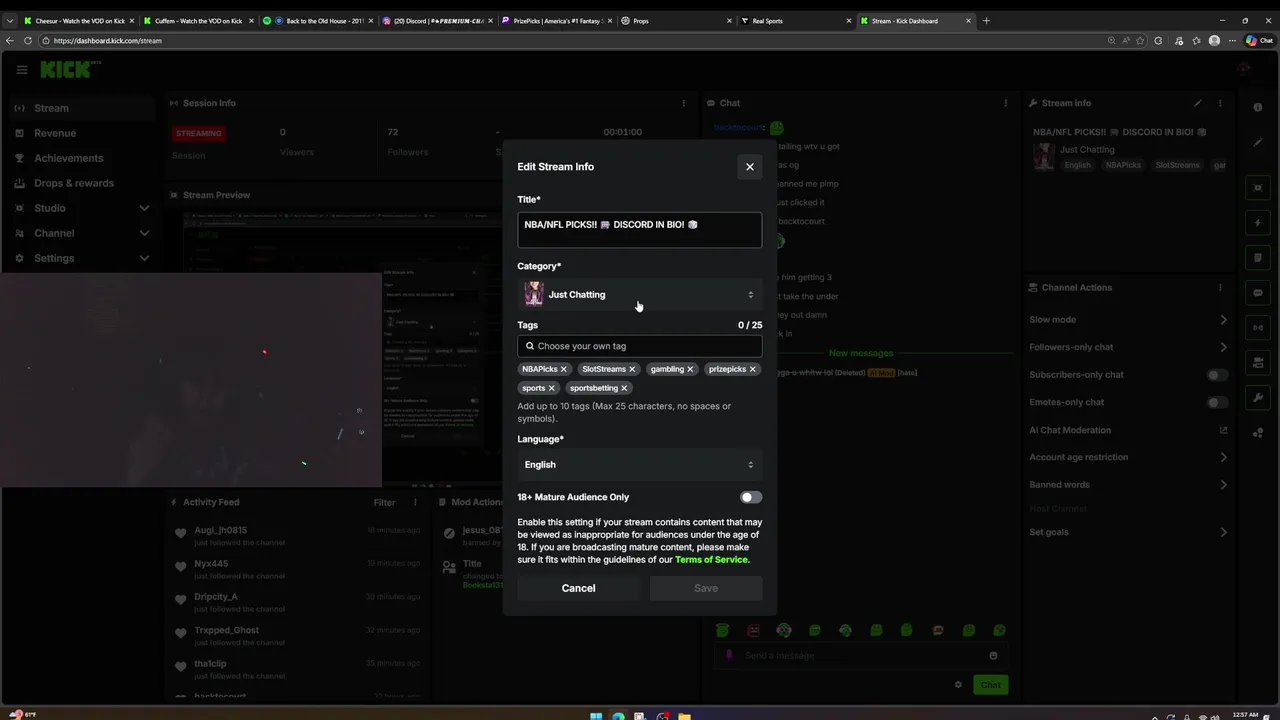Open the Category dropdown showing Just Chatting
Screen dimensions: 1280x720
639,294
